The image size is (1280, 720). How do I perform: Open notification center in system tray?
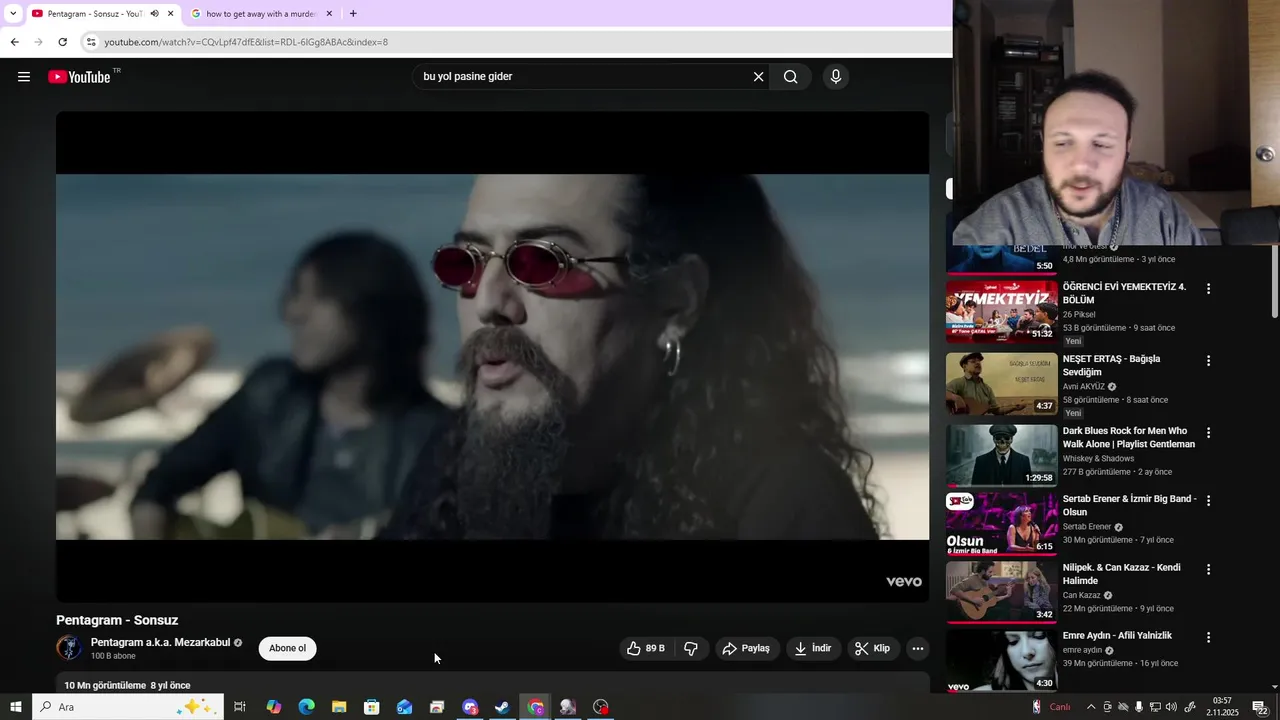pyautogui.click(x=1260, y=707)
